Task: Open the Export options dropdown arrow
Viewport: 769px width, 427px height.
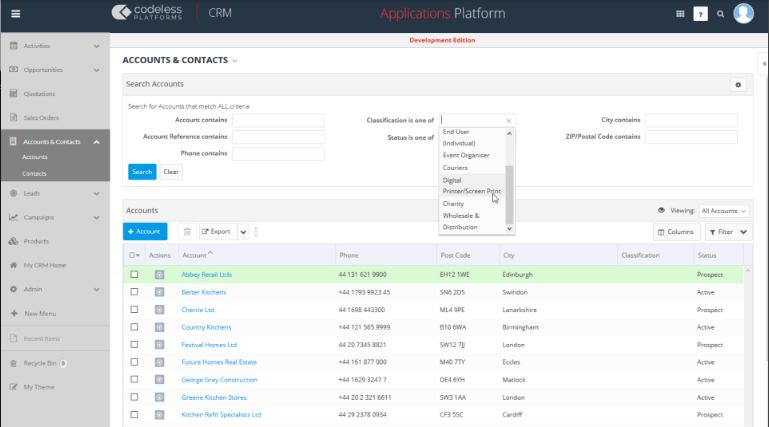Action: tap(243, 231)
